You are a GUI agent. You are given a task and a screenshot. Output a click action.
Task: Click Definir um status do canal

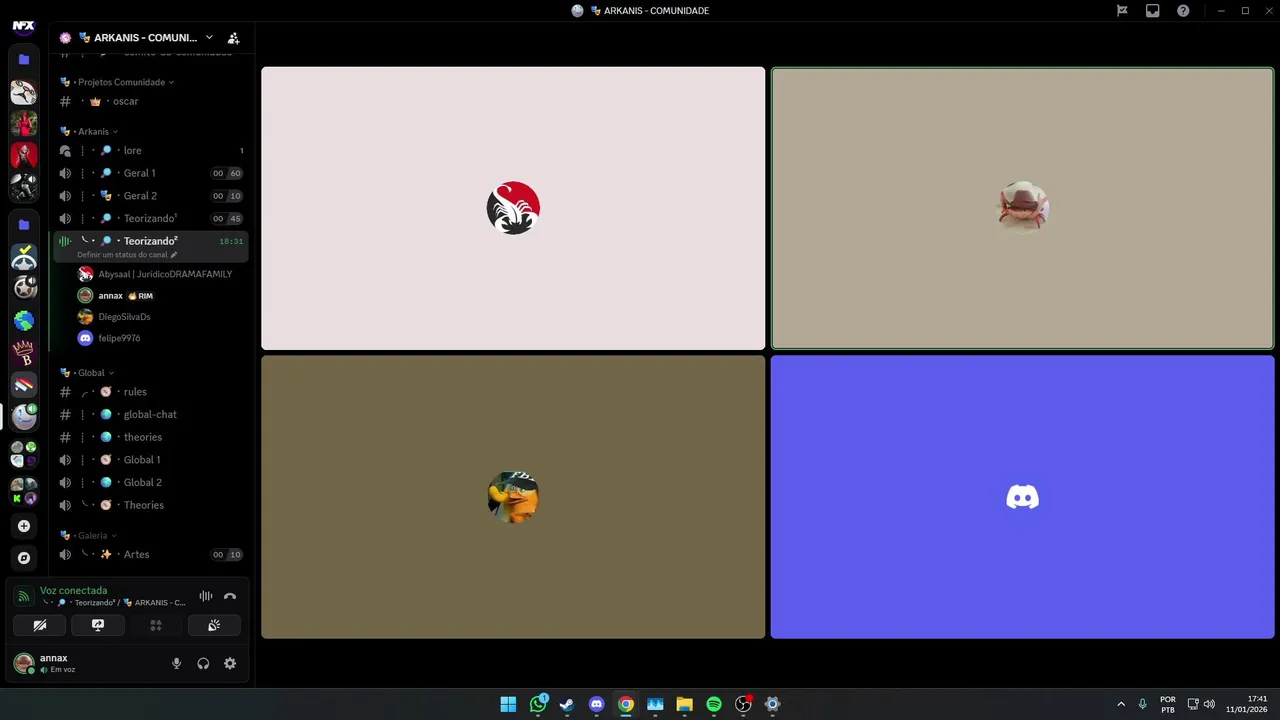point(121,255)
